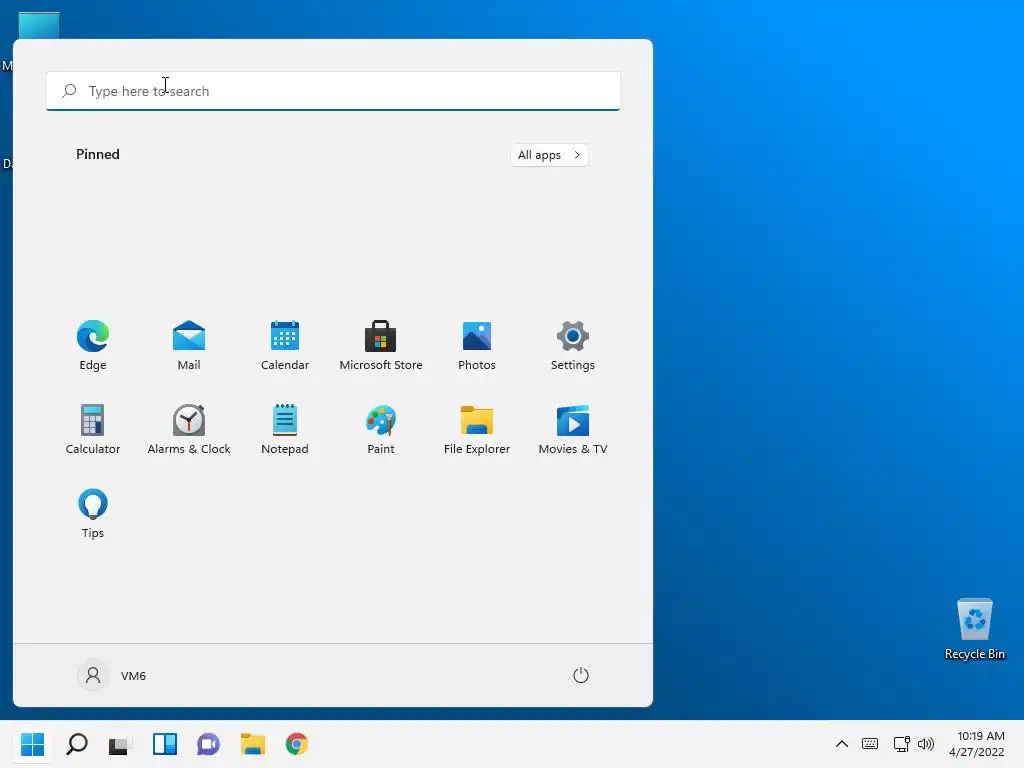Viewport: 1024px width, 768px height.
Task: Open the Edge browser pinned app
Action: coord(93,346)
